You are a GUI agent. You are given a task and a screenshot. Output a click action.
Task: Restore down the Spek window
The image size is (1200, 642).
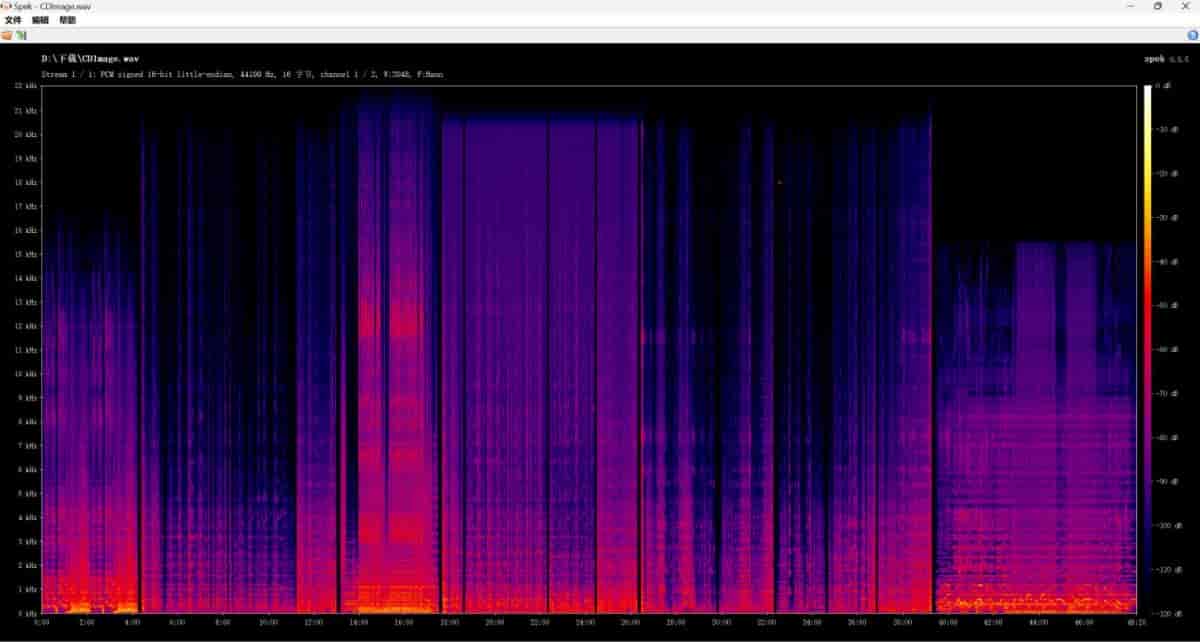[1158, 6]
